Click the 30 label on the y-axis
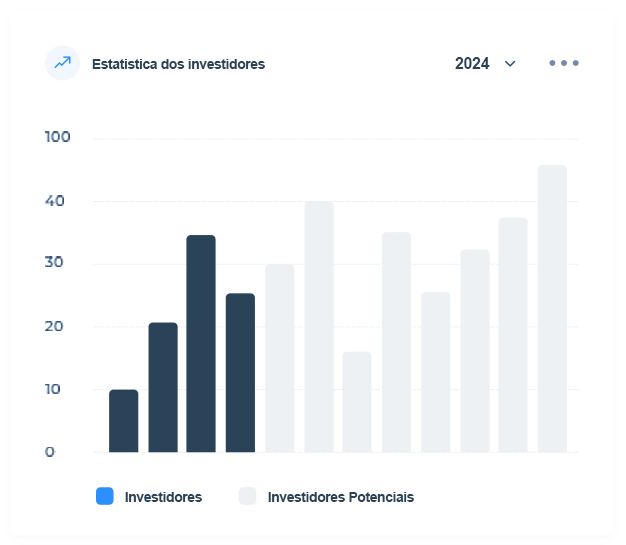 (55, 263)
